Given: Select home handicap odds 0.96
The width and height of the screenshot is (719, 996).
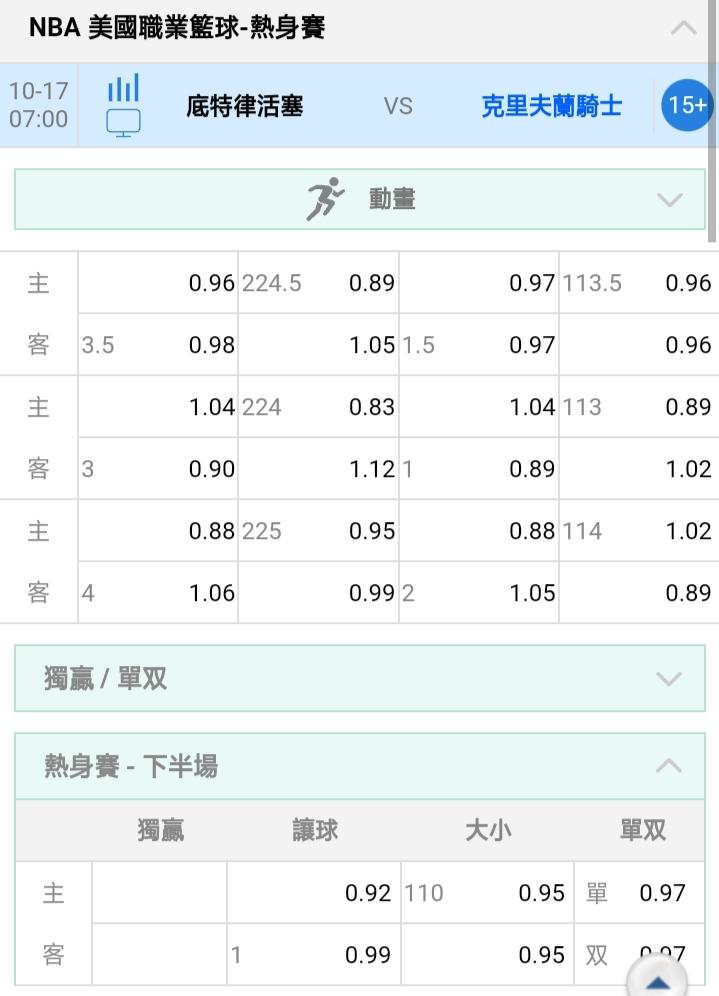Looking at the screenshot, I should [158, 283].
